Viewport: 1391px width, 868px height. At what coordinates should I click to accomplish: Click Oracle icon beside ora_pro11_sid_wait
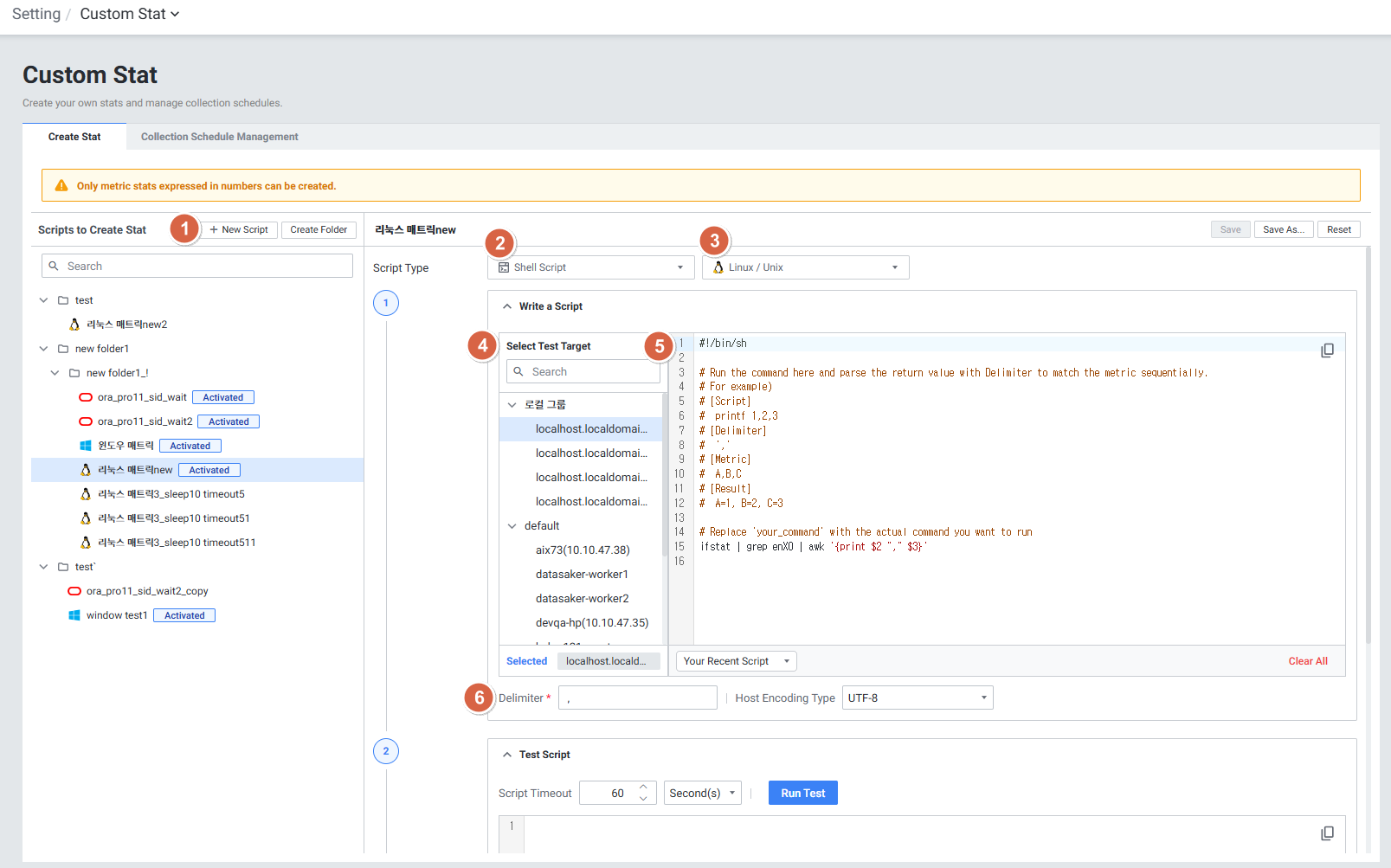click(86, 397)
